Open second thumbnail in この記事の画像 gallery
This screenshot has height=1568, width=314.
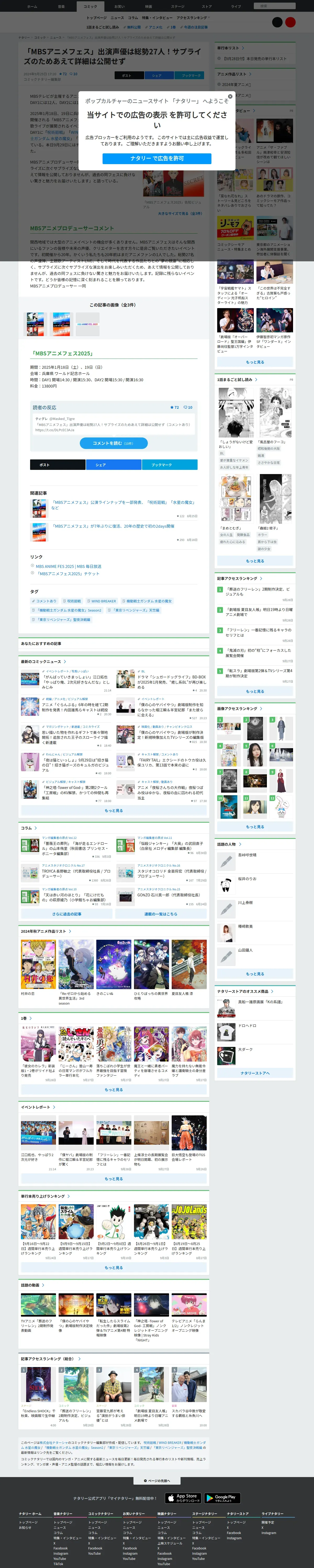61,324
